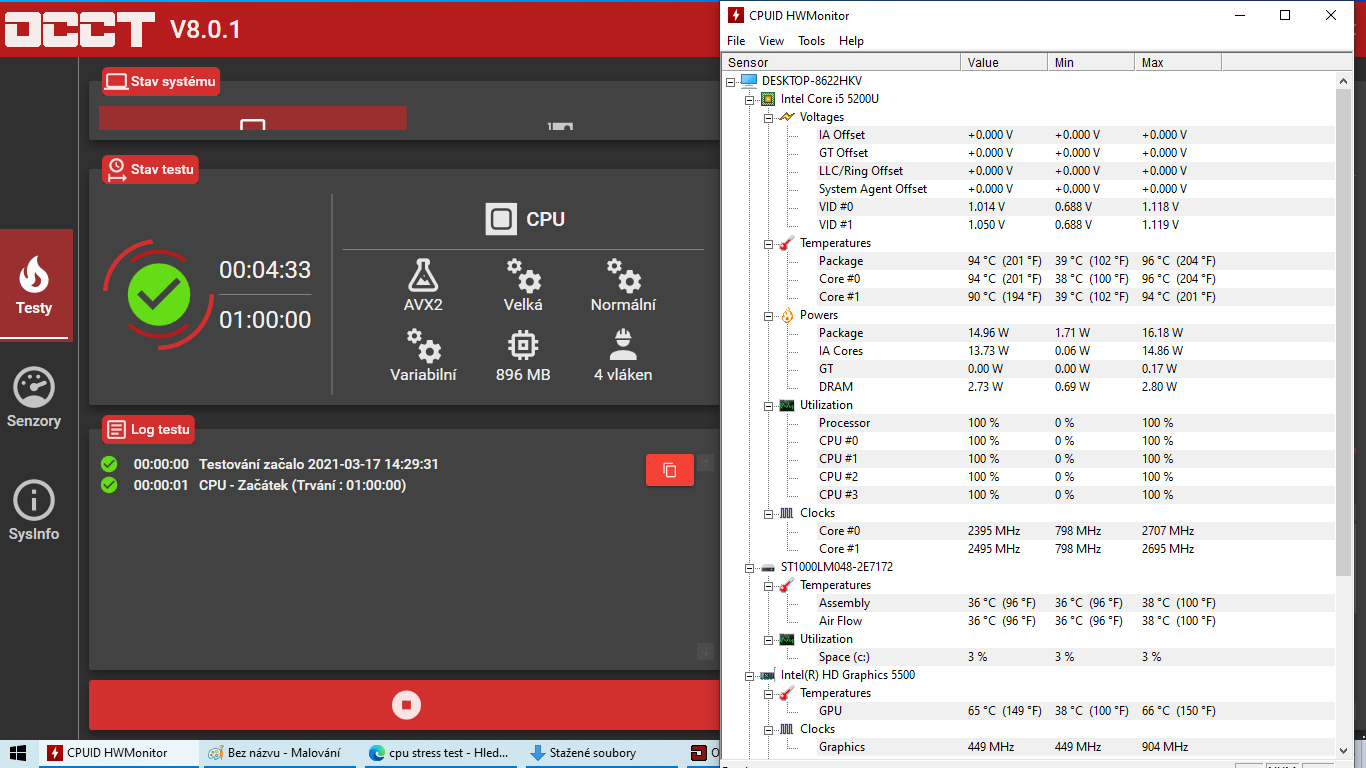Collapse the ST1000LM048-2E7172 drive node
This screenshot has height=768, width=1366.
click(x=749, y=567)
